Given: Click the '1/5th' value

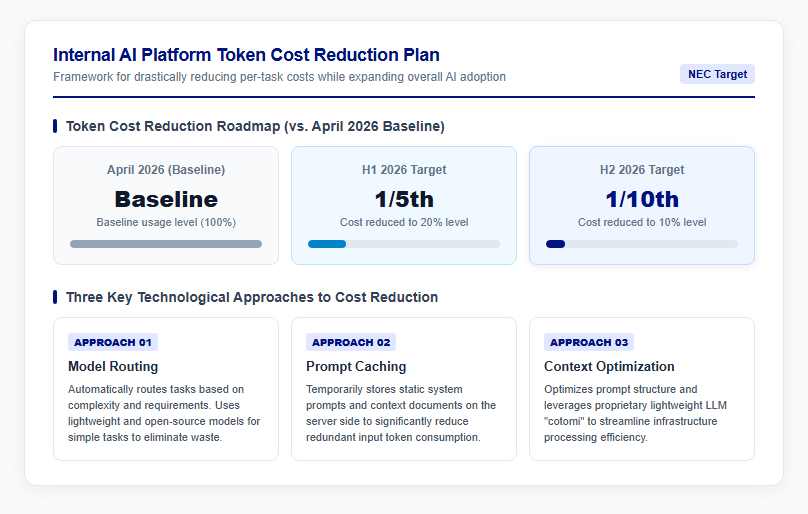Looking at the screenshot, I should tap(404, 199).
